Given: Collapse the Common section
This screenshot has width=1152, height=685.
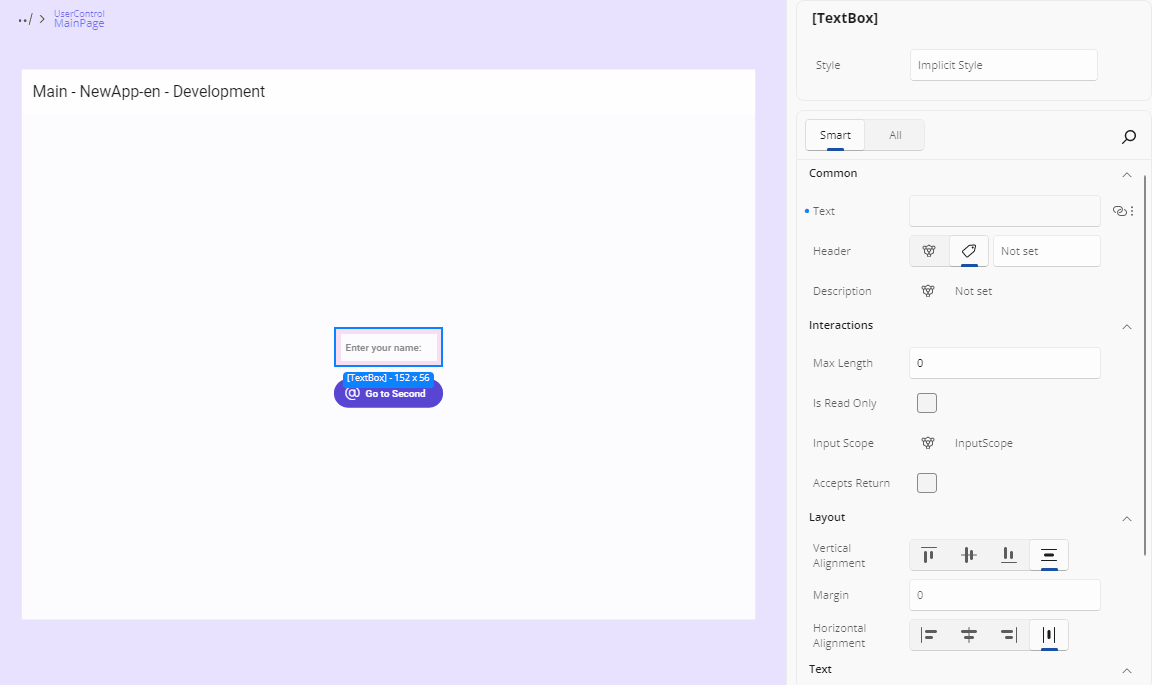Looking at the screenshot, I should click(x=1127, y=173).
